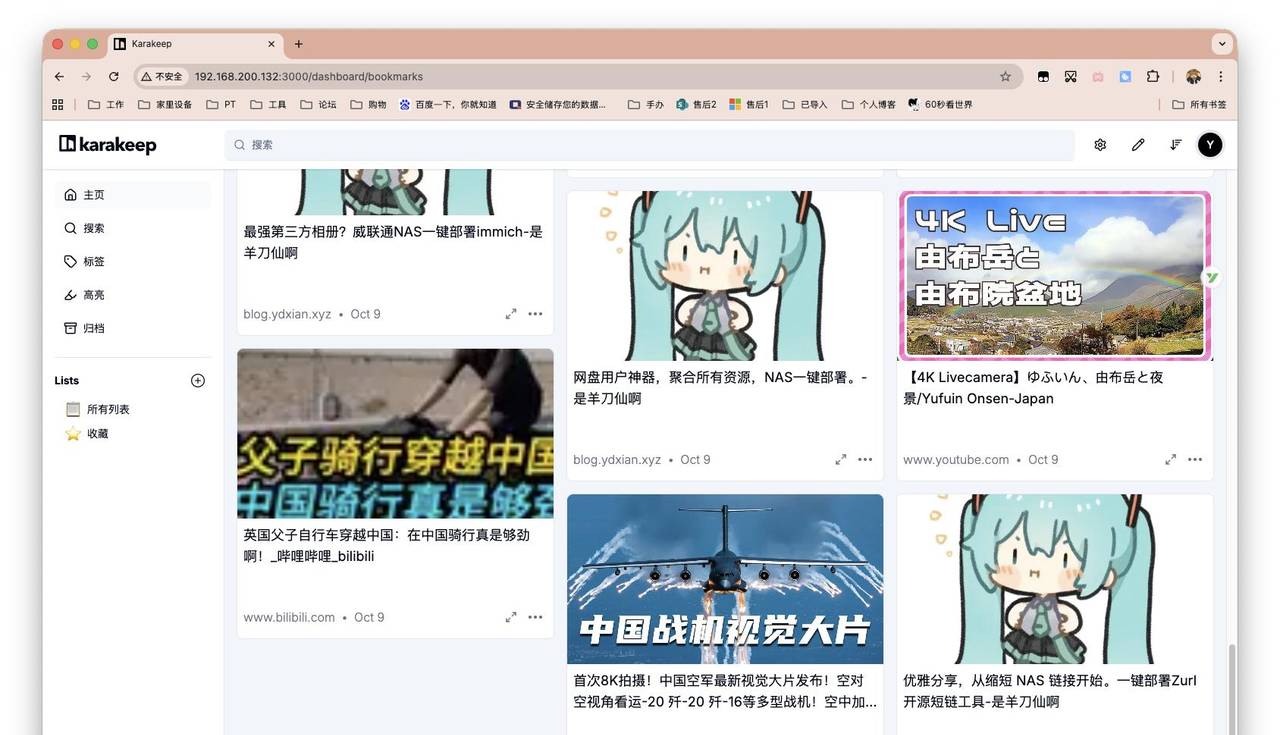Toggle the green checkmark on the 4K Live card
The height and width of the screenshot is (735, 1280).
tap(1212, 277)
